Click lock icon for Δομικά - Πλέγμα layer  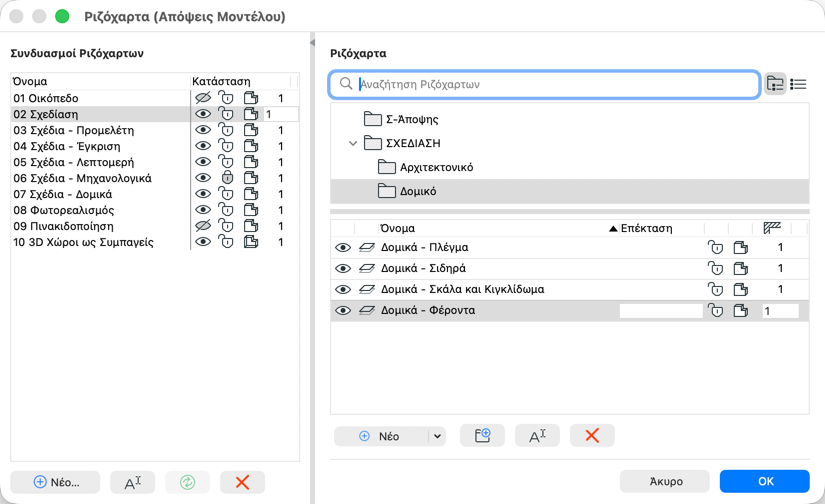tap(715, 247)
